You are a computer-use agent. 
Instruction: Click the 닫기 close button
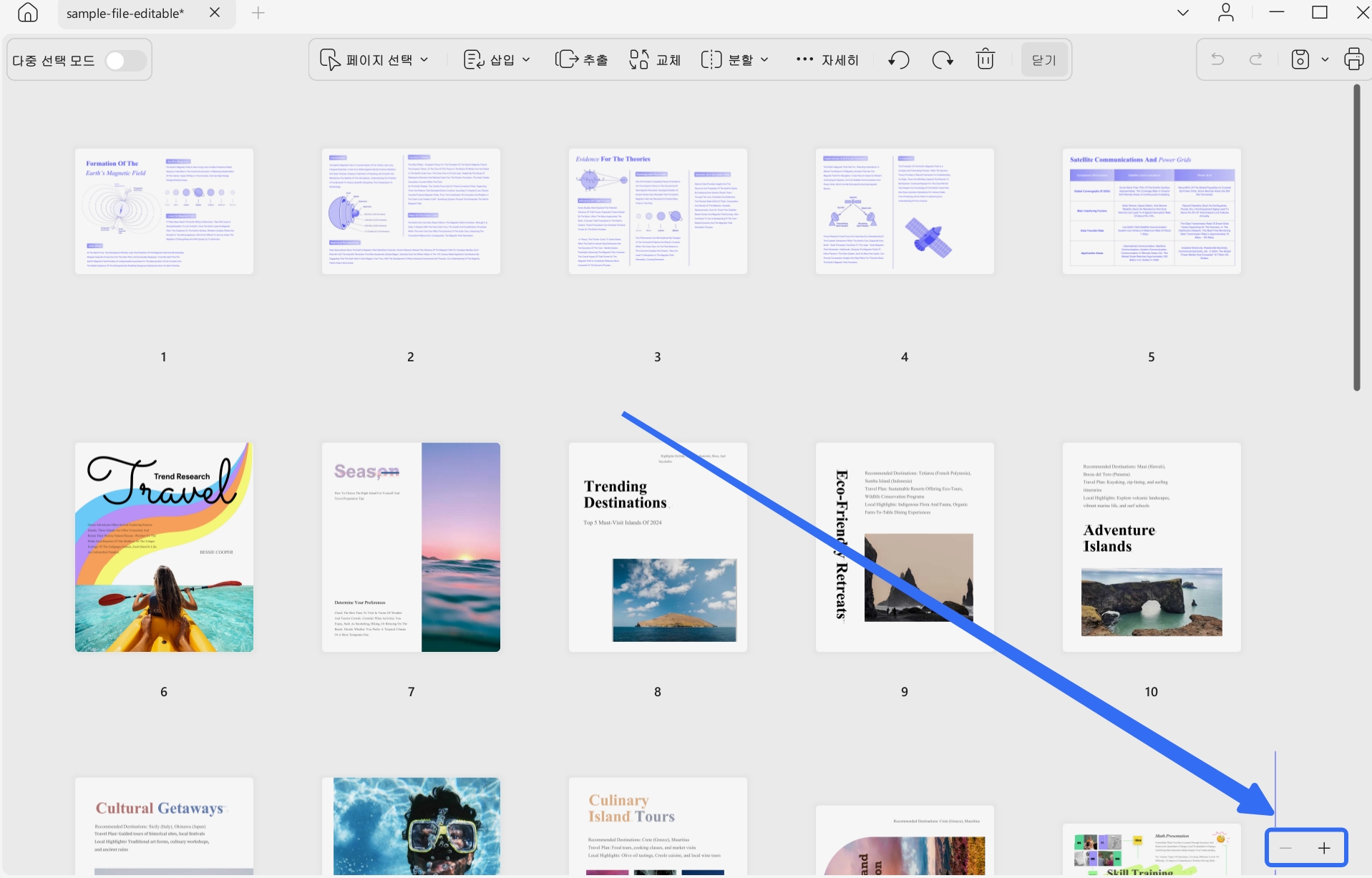point(1044,60)
